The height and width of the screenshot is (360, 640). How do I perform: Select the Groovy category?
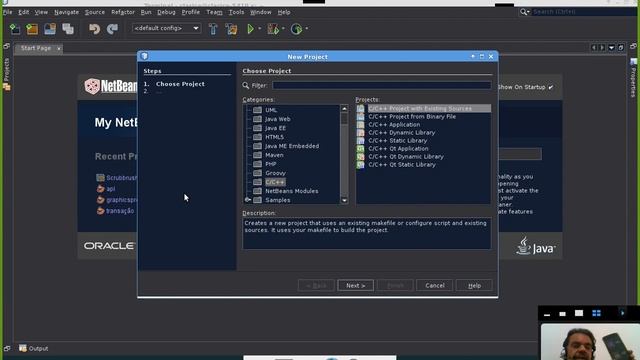tap(276, 173)
